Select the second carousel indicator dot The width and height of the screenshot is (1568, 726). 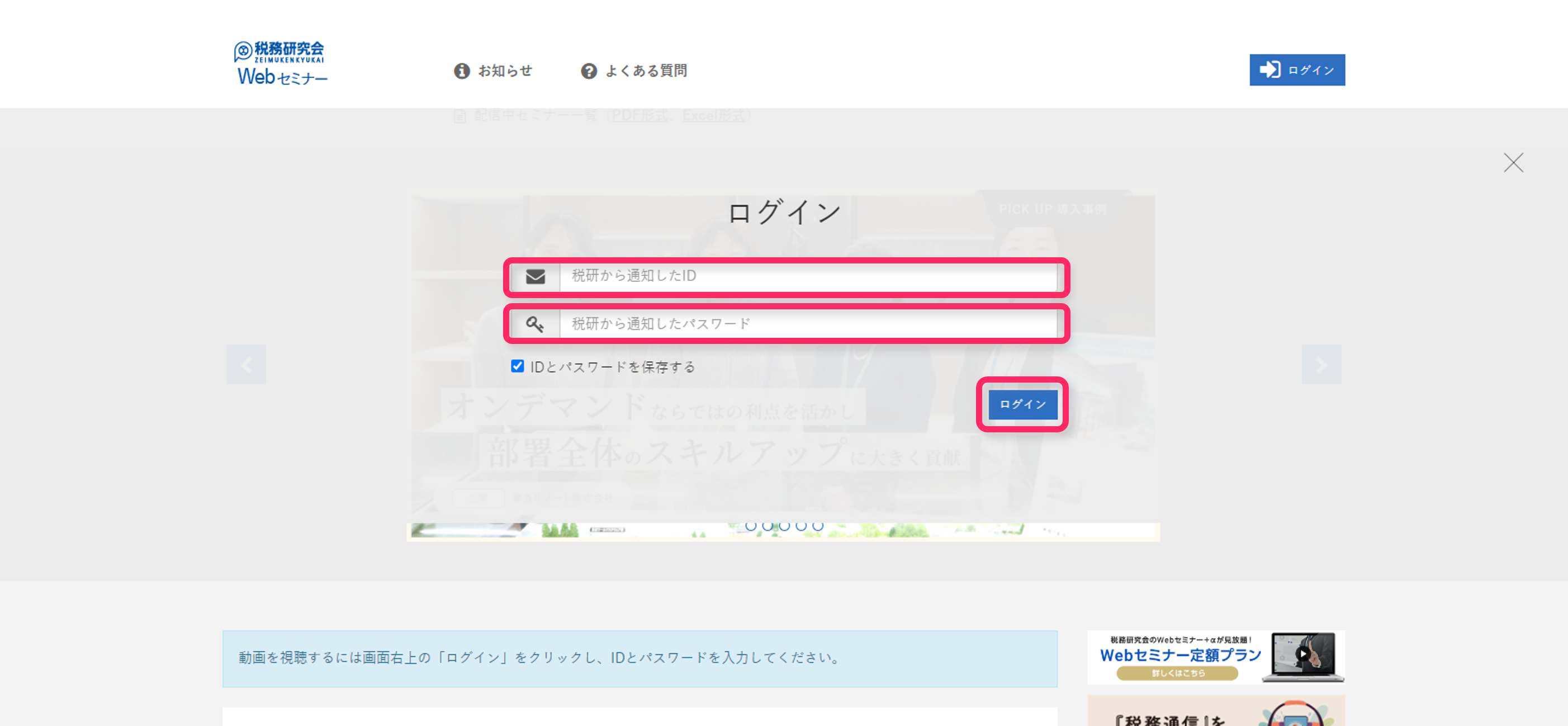768,525
